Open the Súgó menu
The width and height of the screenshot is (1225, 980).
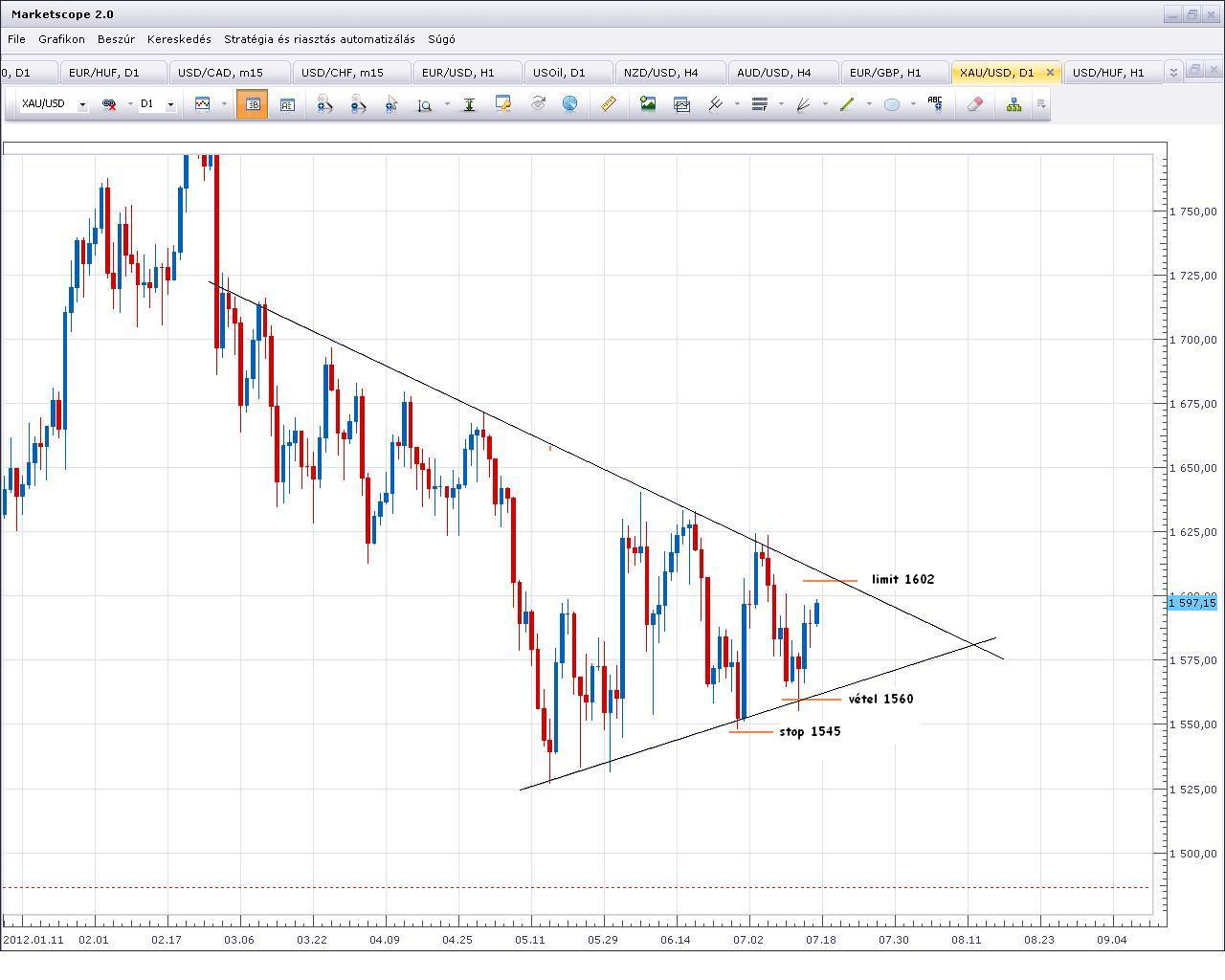click(441, 39)
